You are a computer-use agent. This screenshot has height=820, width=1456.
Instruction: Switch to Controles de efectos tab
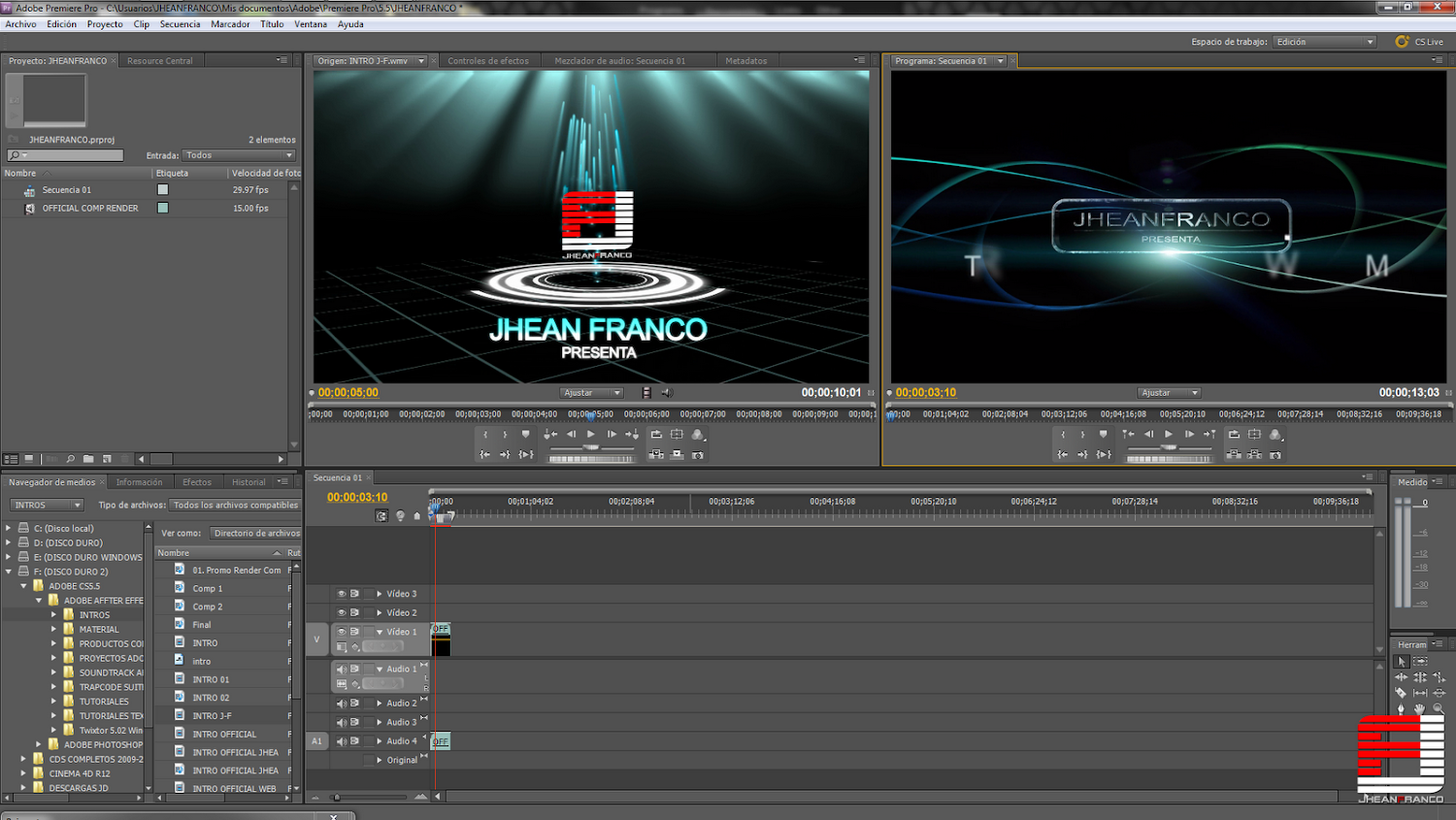pyautogui.click(x=488, y=60)
